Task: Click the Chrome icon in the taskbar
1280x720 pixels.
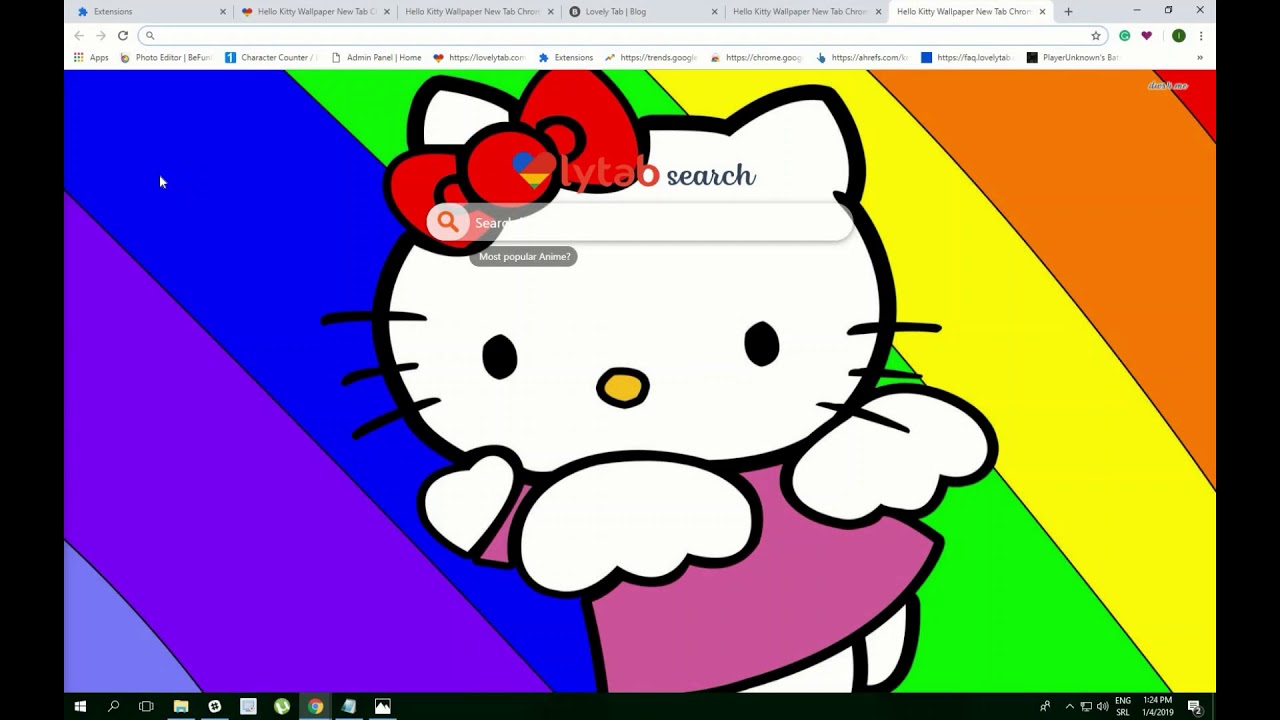Action: (x=316, y=706)
